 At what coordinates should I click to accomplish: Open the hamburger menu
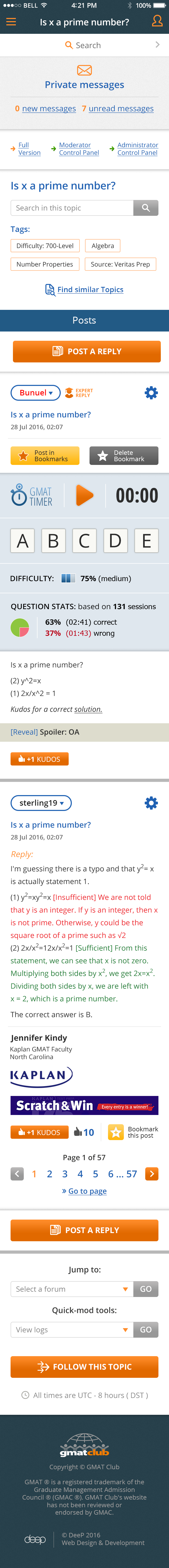click(11, 22)
